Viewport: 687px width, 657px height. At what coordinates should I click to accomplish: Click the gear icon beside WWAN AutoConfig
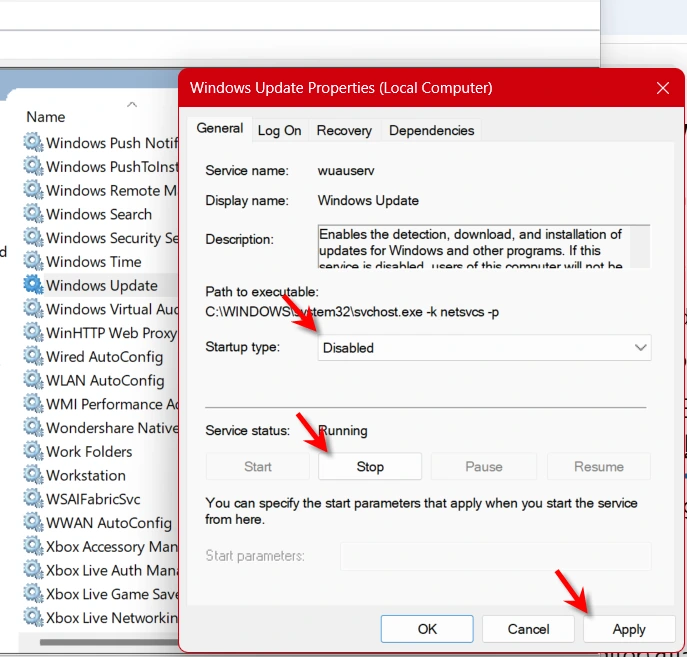[x=33, y=522]
